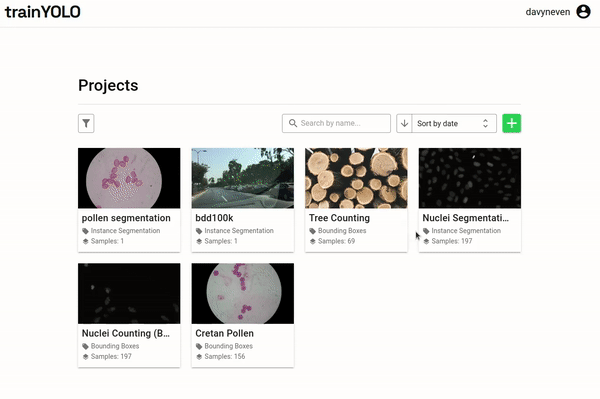The image size is (600, 399).
Task: Click 'Samples: 197' on Nuclei Counting card
Action: coord(111,357)
